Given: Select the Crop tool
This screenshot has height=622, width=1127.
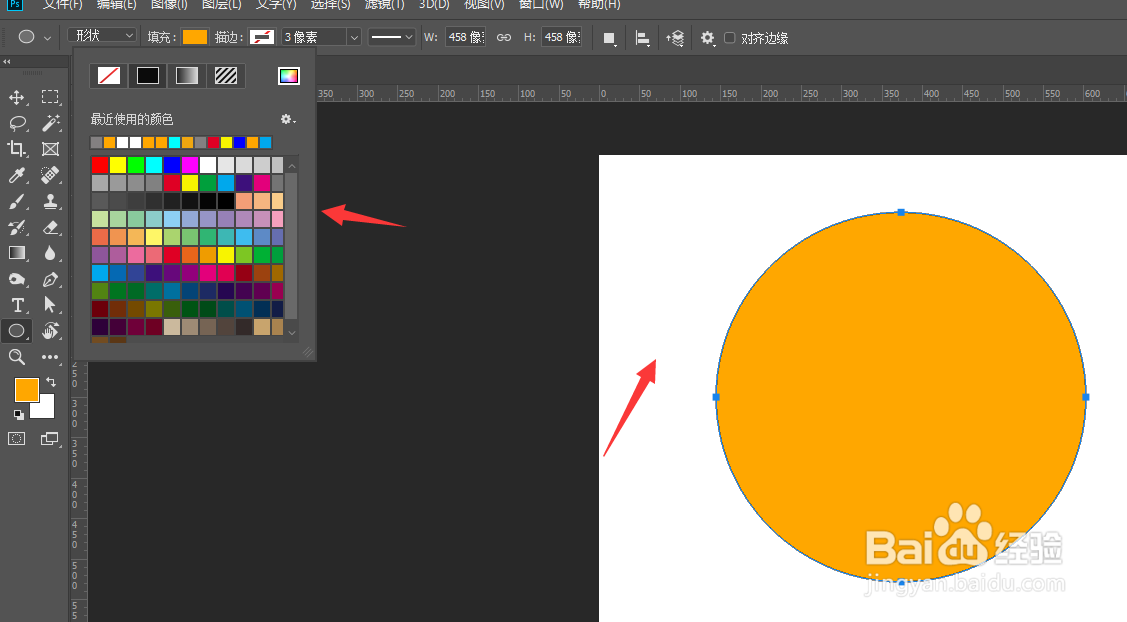Looking at the screenshot, I should tap(17, 149).
